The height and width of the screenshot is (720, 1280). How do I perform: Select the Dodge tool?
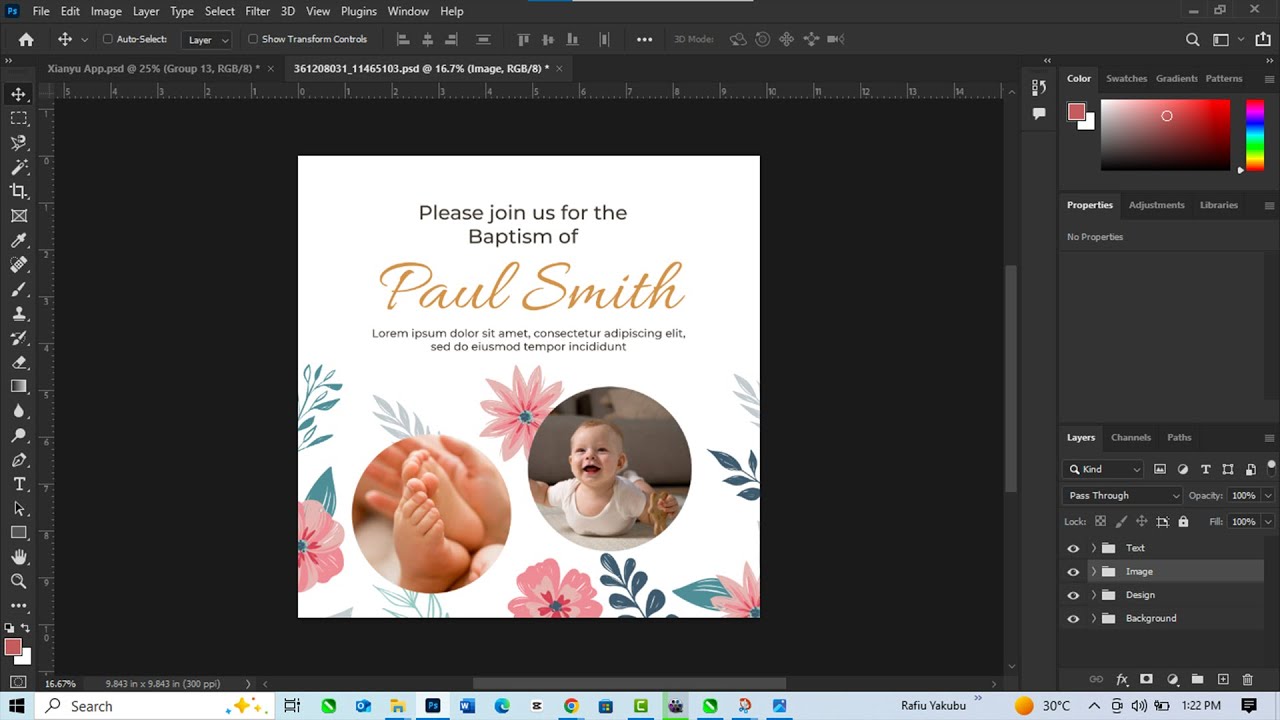19,435
